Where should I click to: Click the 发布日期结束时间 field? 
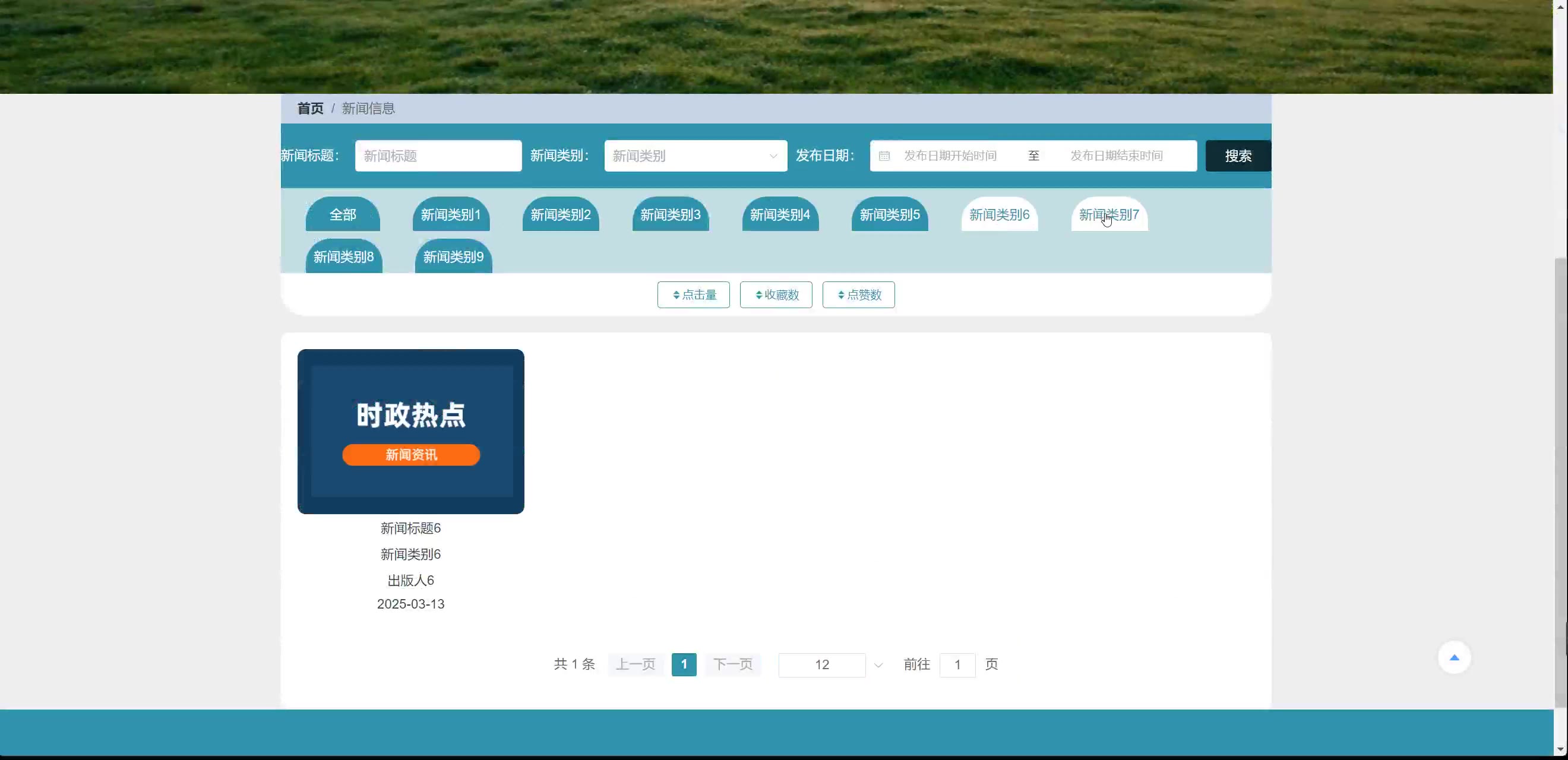tap(1117, 156)
